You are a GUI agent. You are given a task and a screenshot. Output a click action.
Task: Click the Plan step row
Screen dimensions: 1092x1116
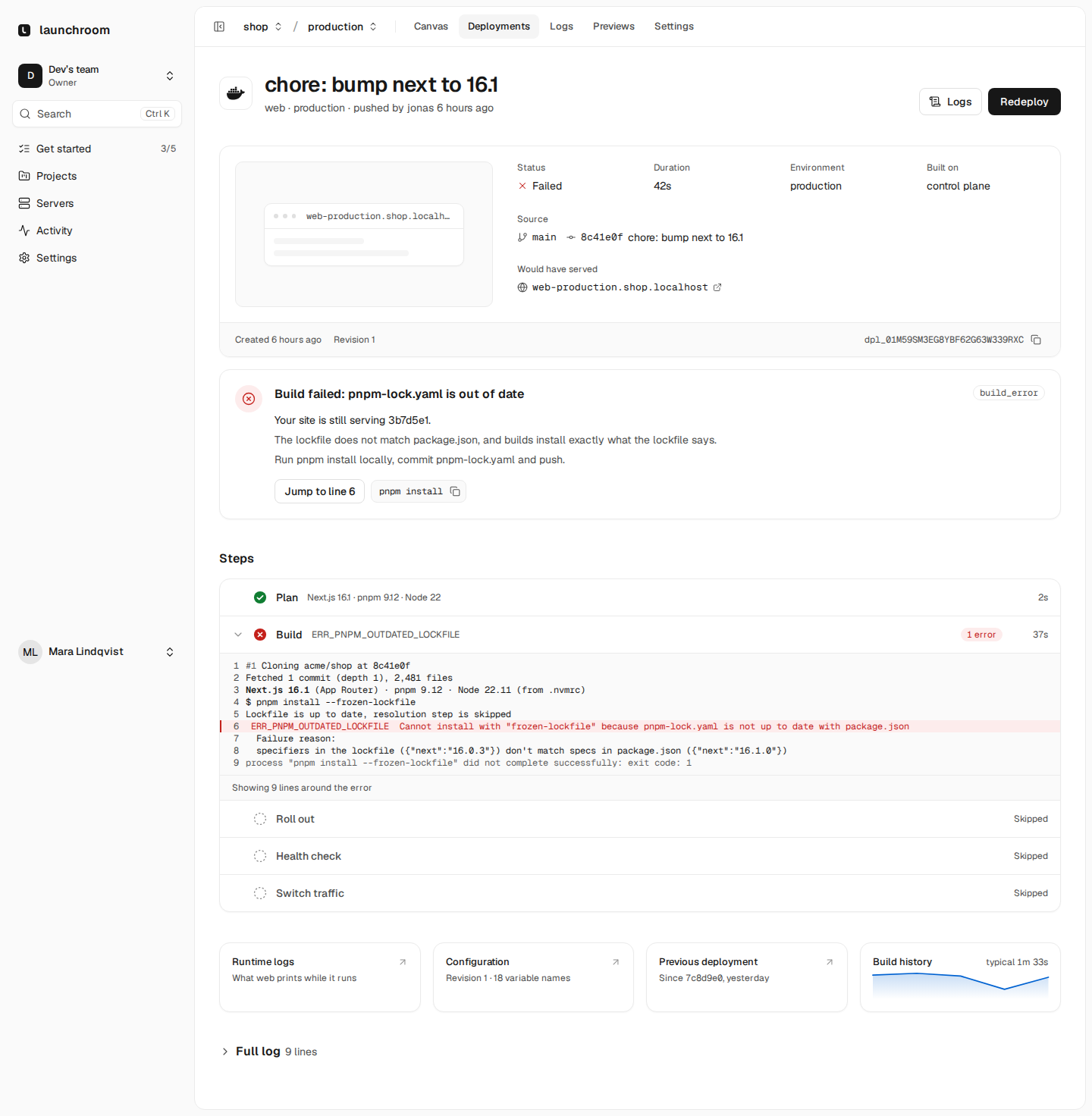click(x=640, y=597)
